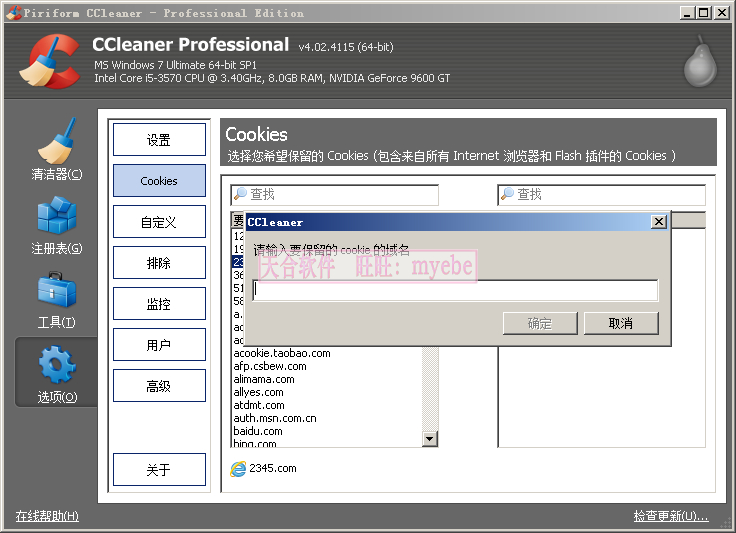Viewport: 736px width, 533px height.
Task: Open the 排除 exclude tab
Action: [x=159, y=263]
